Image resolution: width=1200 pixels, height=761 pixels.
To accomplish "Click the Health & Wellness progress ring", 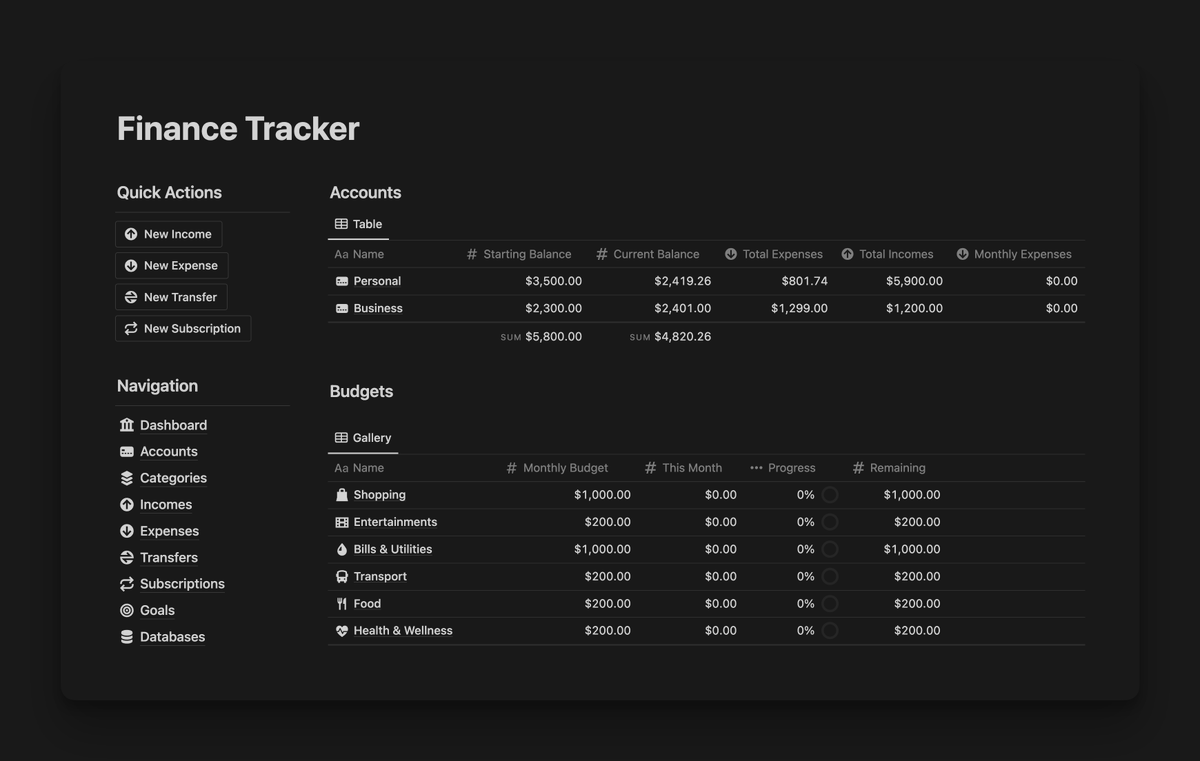I will [x=830, y=631].
